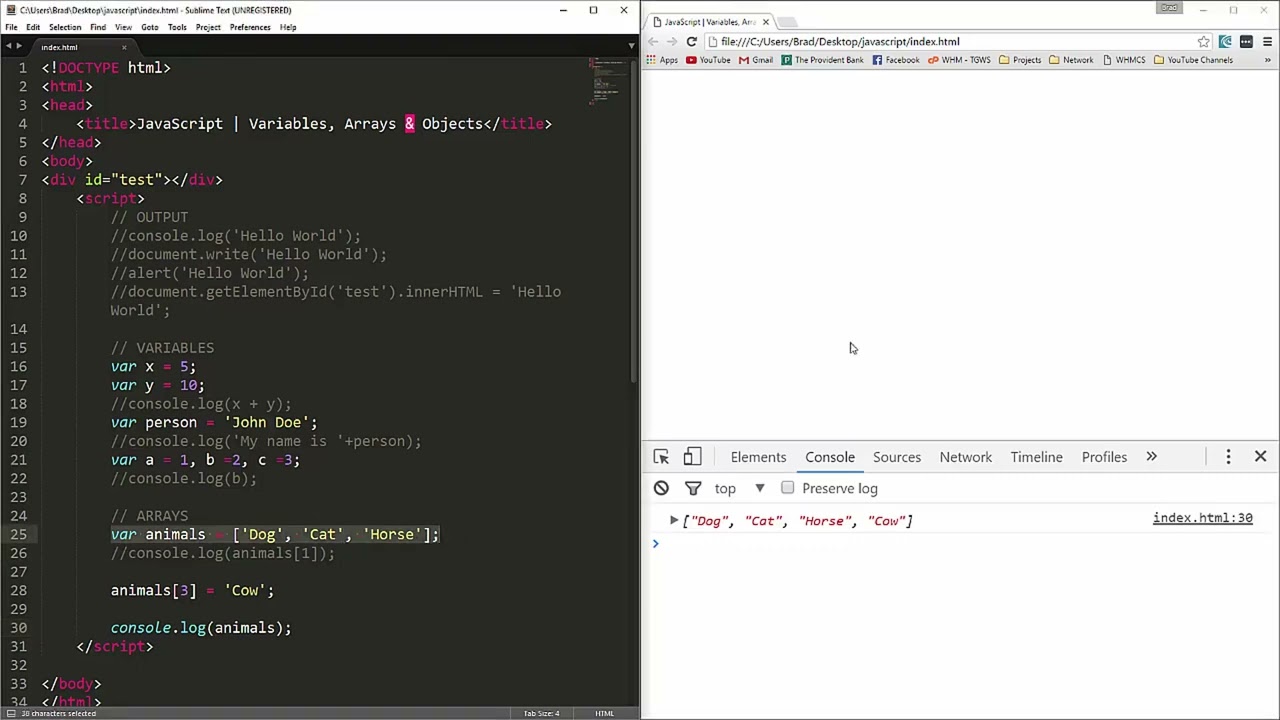Go forward in Chrome history
1280x720 pixels.
tap(672, 42)
